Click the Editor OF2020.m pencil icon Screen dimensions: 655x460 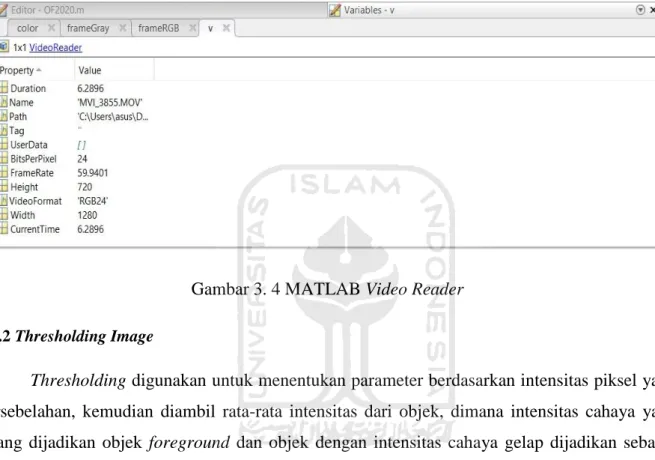(x=3, y=10)
